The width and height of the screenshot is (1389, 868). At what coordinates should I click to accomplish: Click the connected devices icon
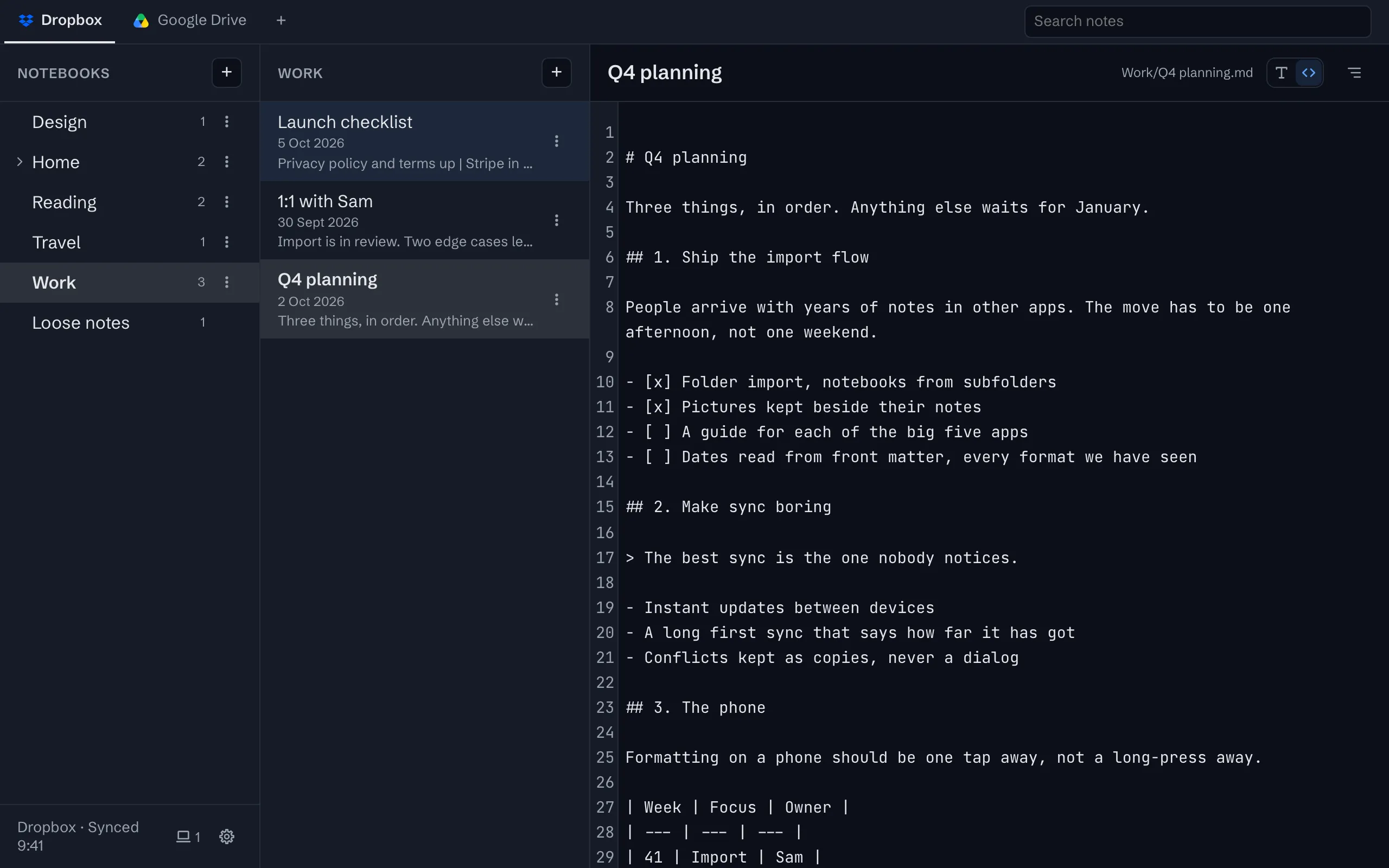(188, 837)
